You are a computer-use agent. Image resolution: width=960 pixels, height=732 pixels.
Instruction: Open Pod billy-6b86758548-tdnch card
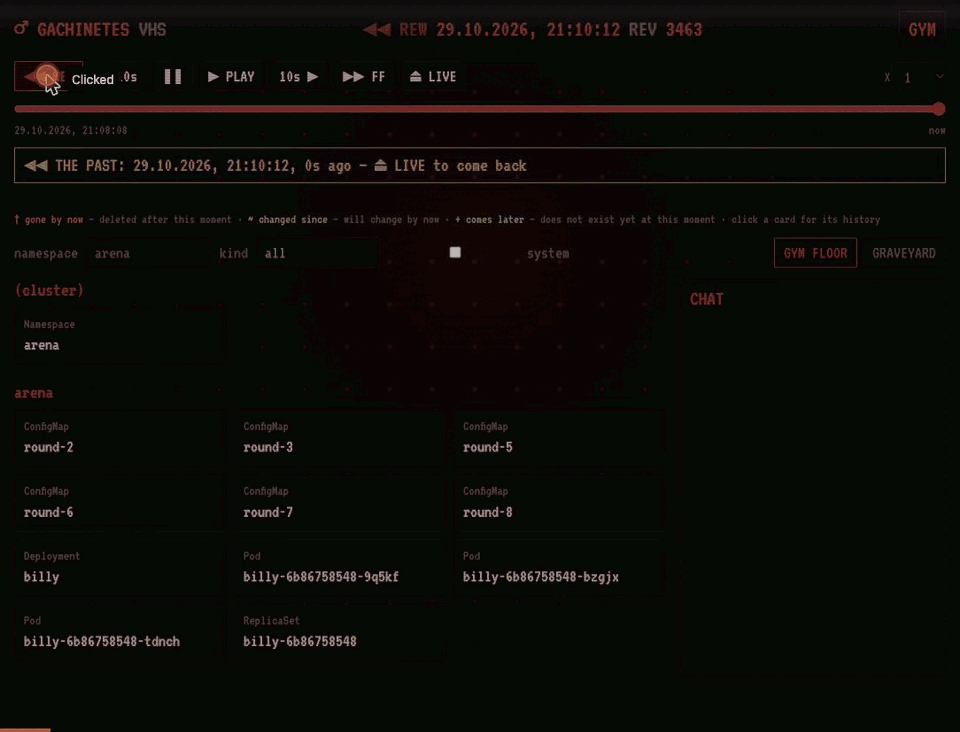coord(119,632)
